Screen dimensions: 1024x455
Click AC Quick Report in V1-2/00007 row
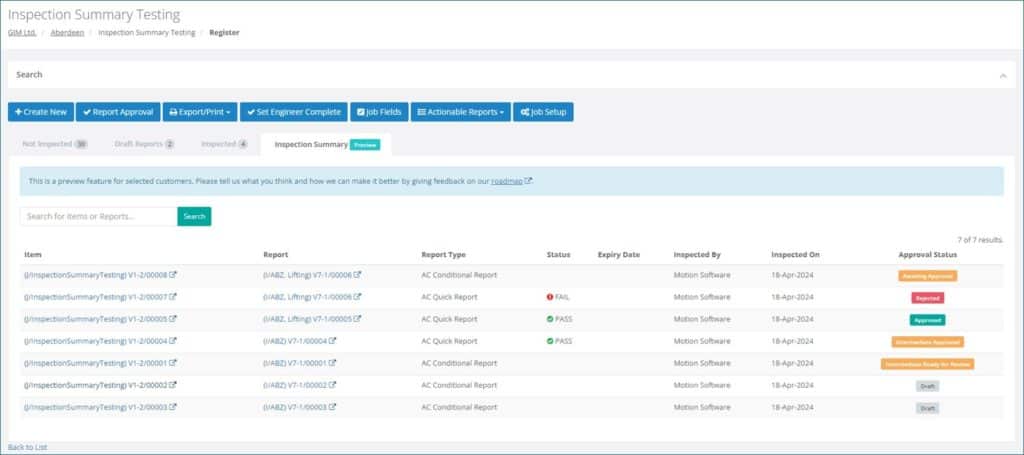click(449, 297)
